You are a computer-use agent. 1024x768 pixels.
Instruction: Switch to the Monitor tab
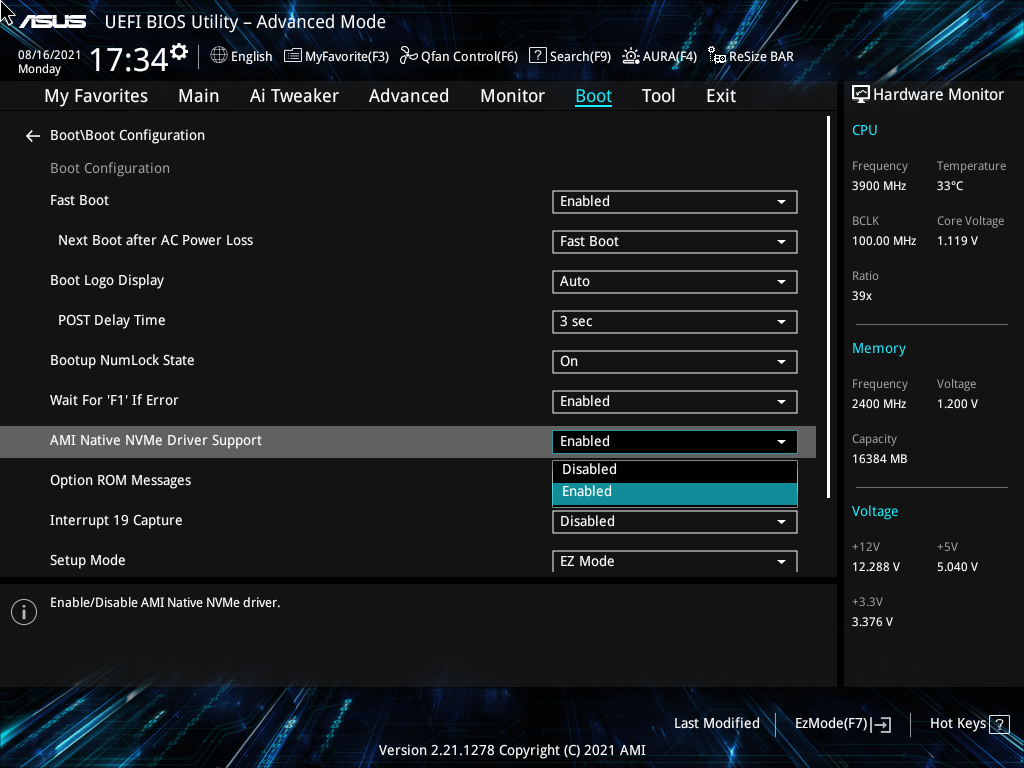513,96
